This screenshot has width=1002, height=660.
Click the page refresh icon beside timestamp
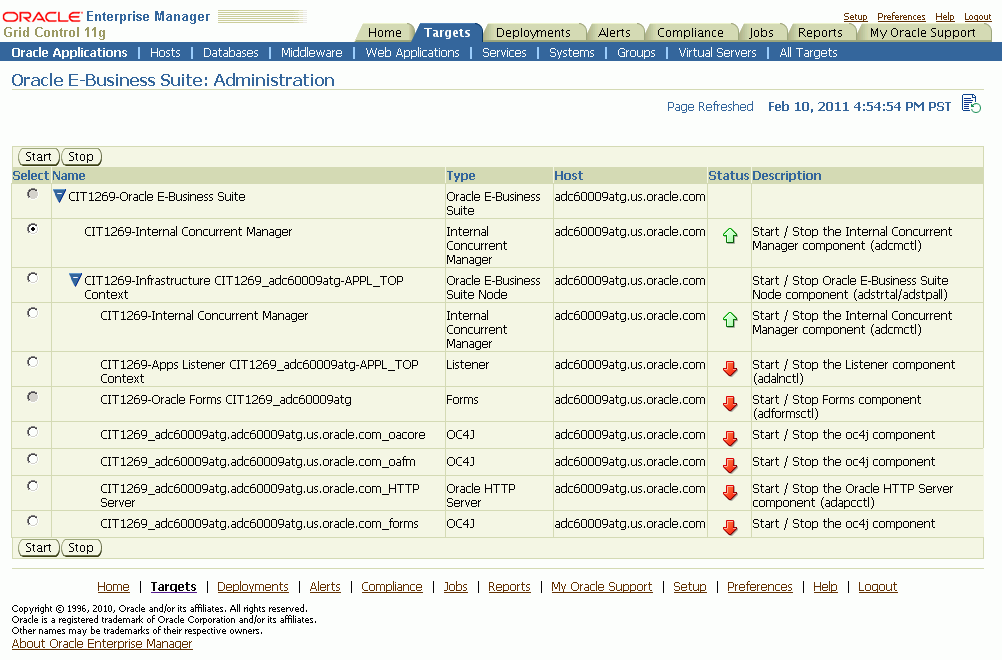pyautogui.click(x=971, y=104)
